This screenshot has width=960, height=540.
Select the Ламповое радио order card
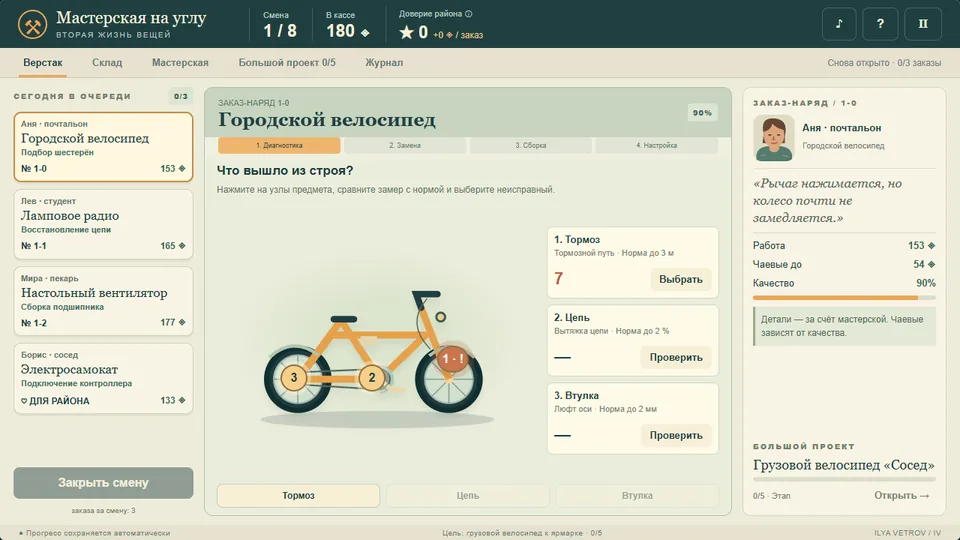coord(103,224)
